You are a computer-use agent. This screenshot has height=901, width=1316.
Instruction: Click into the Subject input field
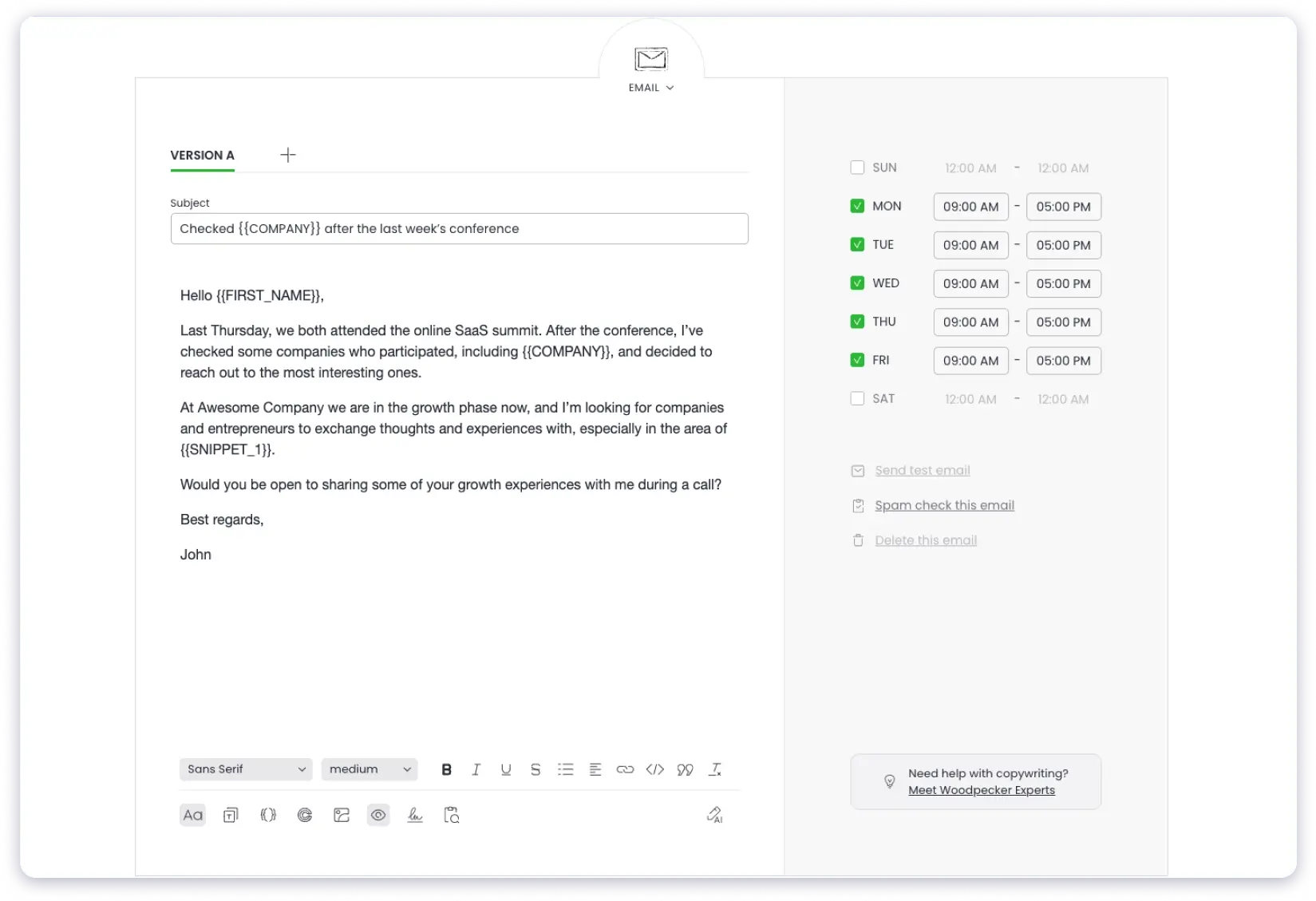tap(459, 228)
